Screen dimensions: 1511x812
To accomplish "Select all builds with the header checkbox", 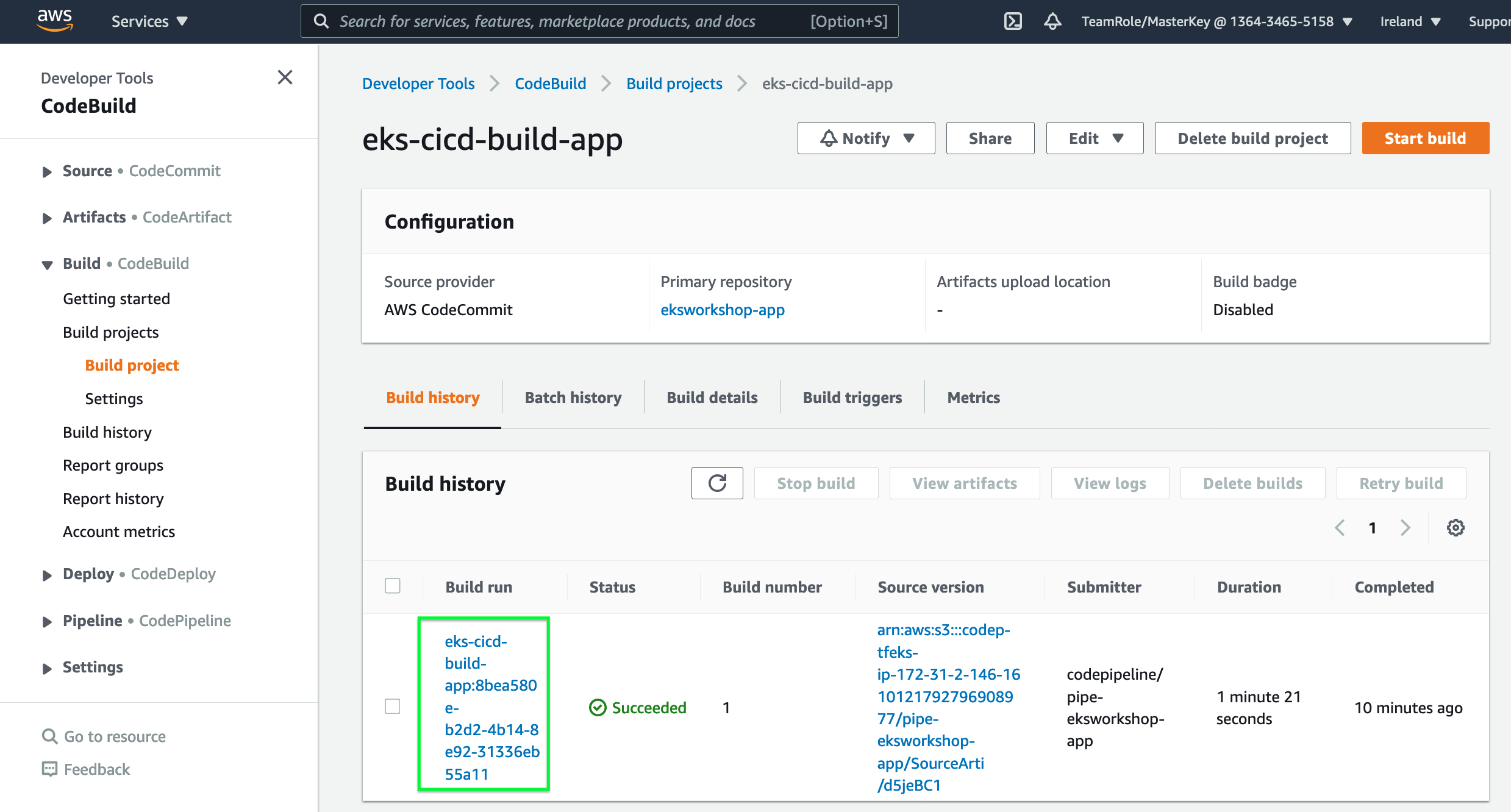I will (x=393, y=585).
